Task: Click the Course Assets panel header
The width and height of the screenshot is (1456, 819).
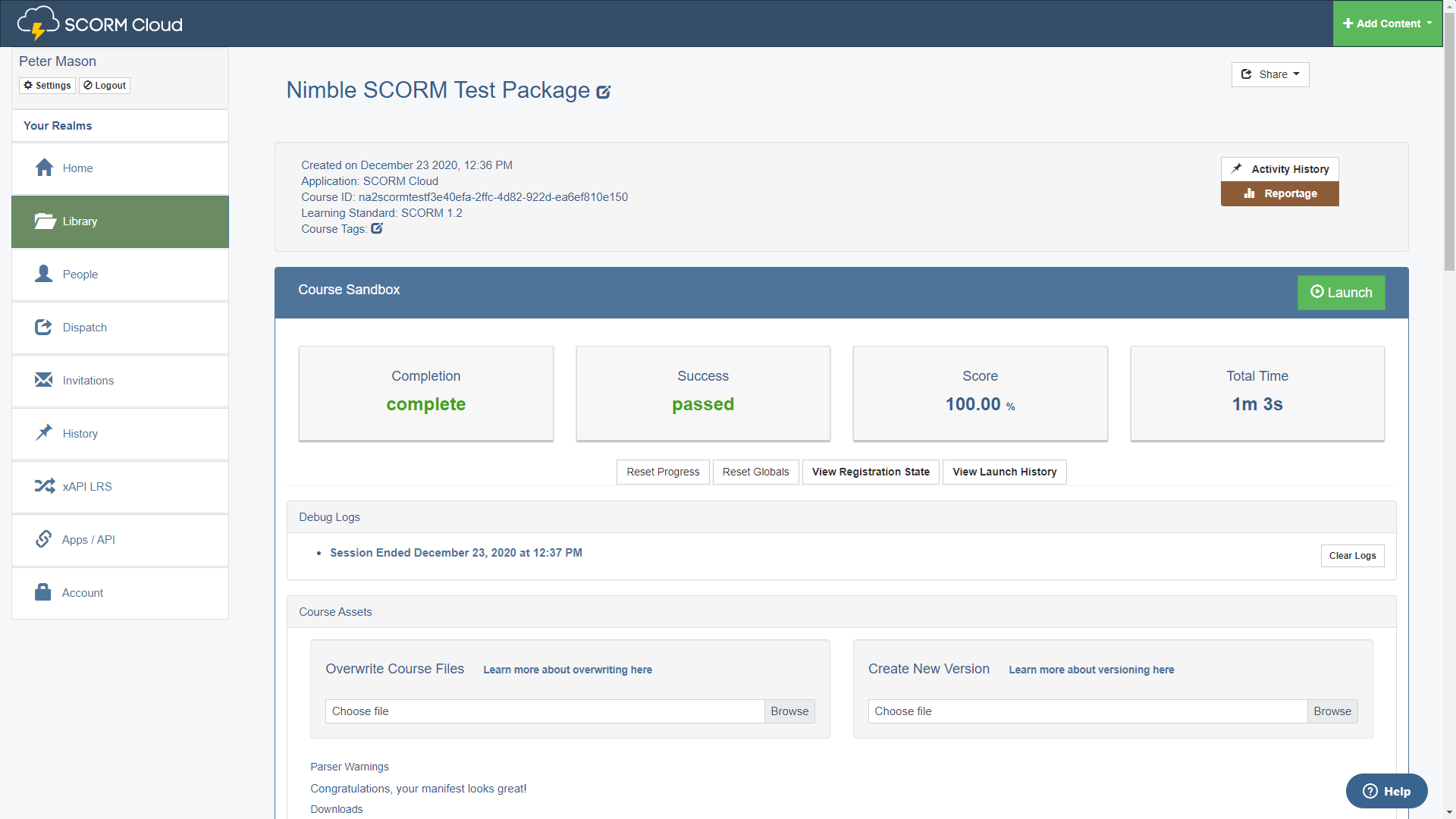Action: click(841, 612)
